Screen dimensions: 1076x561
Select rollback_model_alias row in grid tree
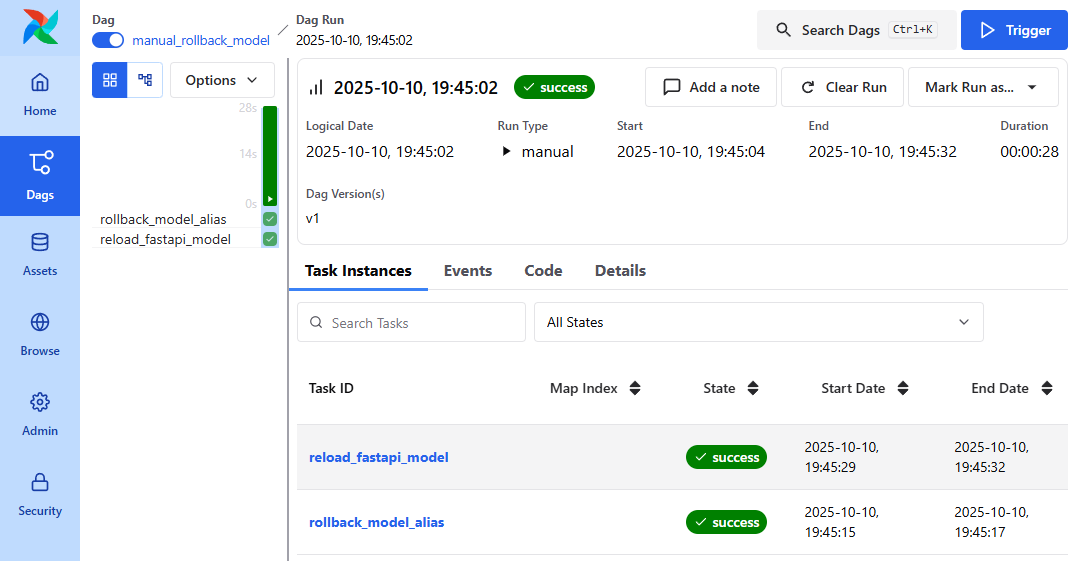(x=163, y=219)
